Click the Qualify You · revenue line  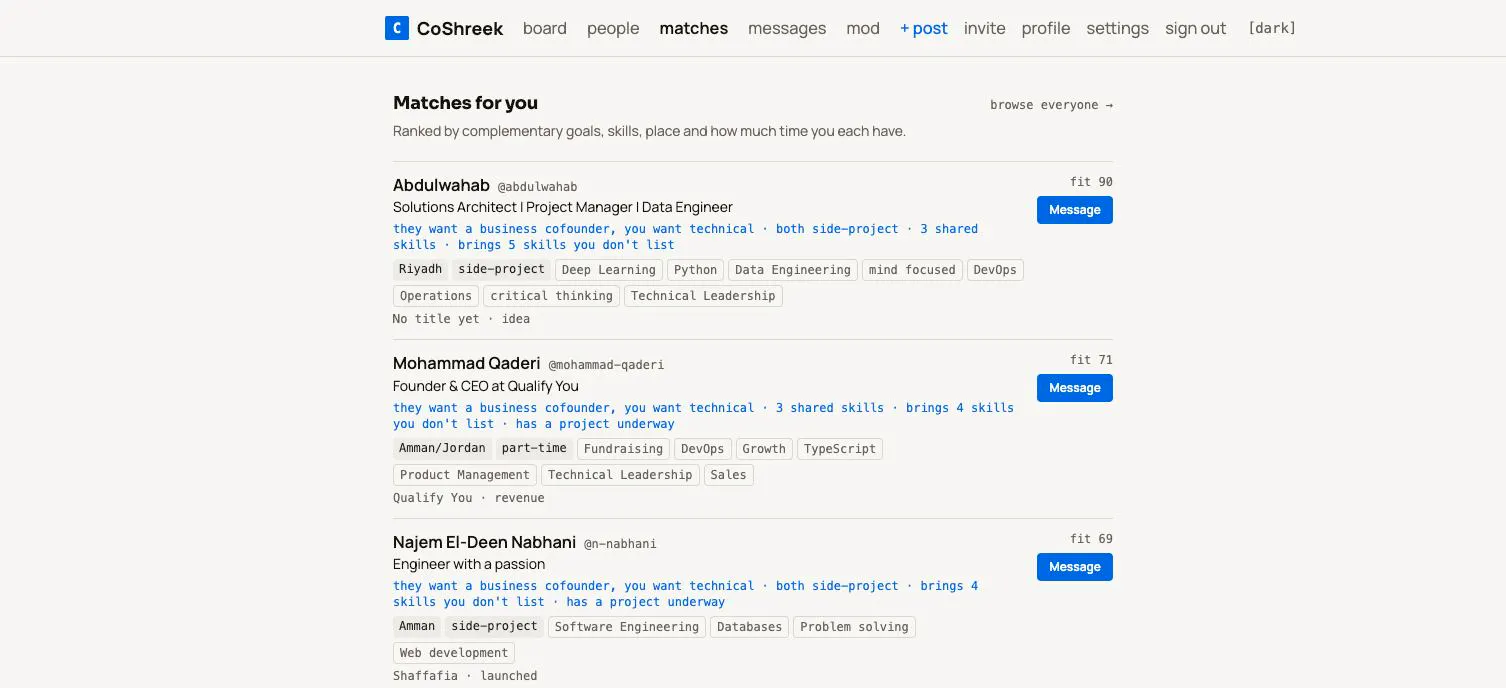(x=469, y=498)
